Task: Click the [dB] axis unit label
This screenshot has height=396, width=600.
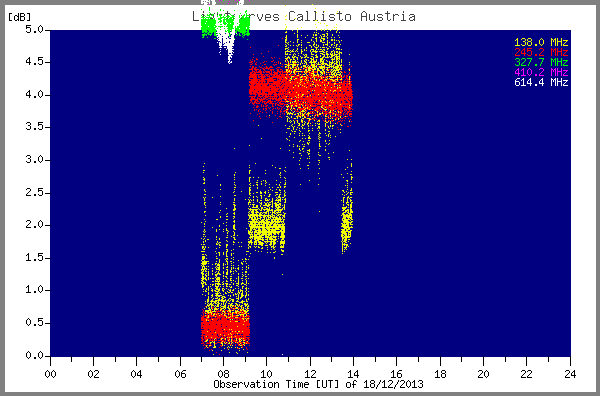Action: click(x=20, y=17)
